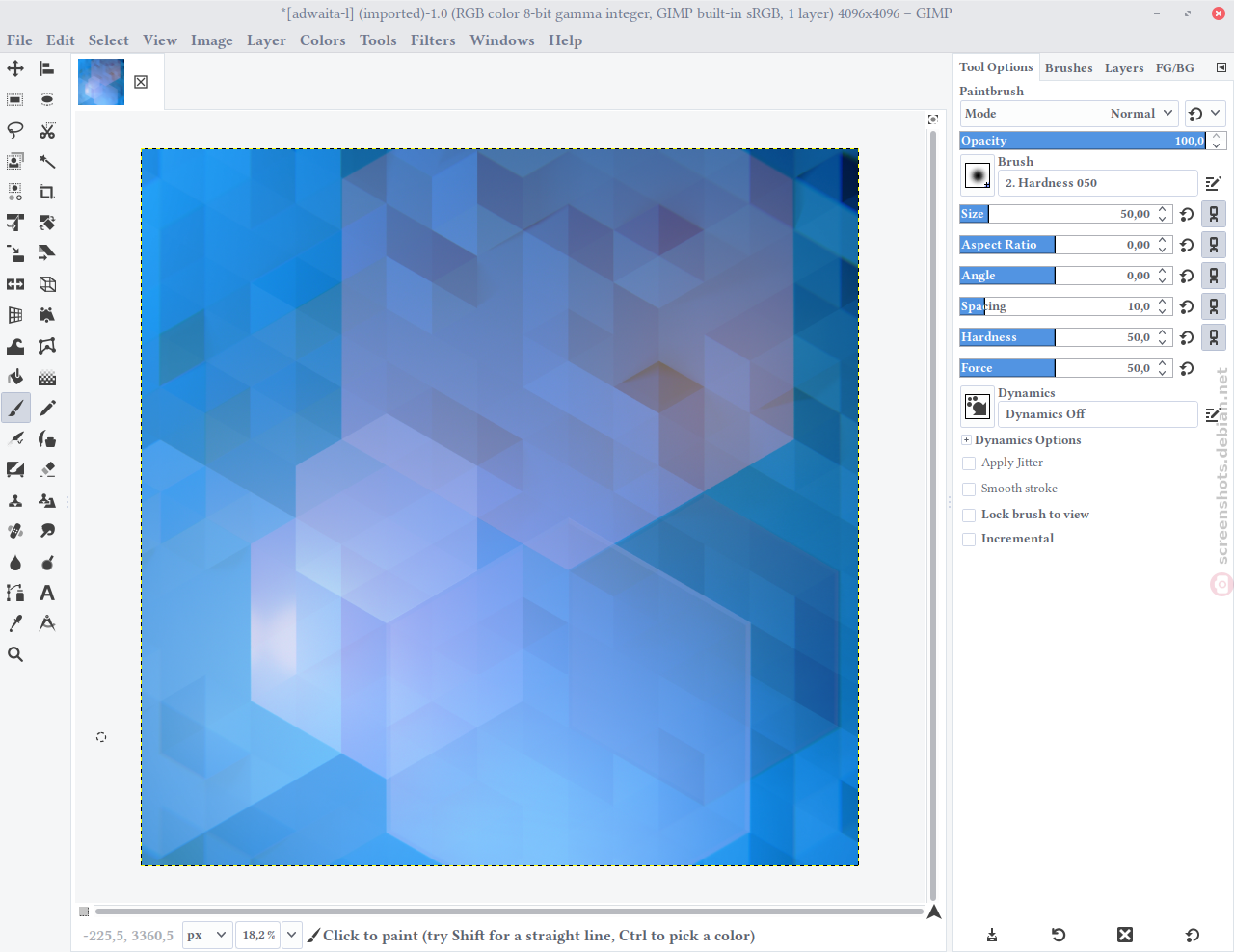Image resolution: width=1234 pixels, height=952 pixels.
Task: Switch to the FG/BG tab
Action: pyautogui.click(x=1175, y=68)
